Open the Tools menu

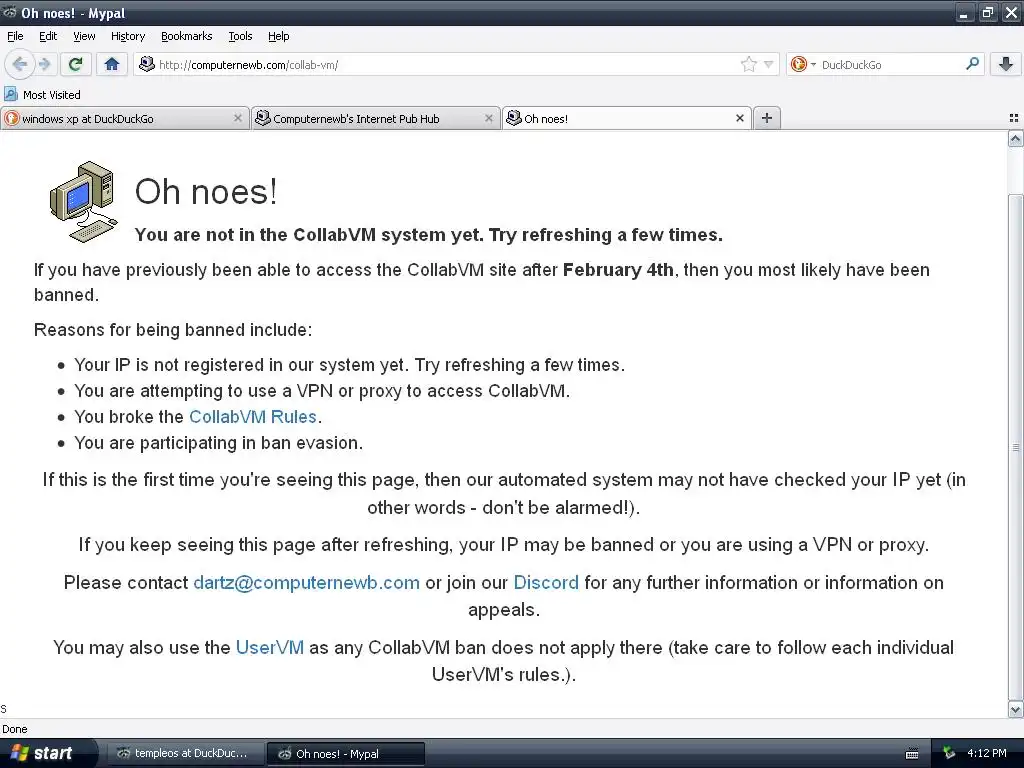tap(240, 36)
